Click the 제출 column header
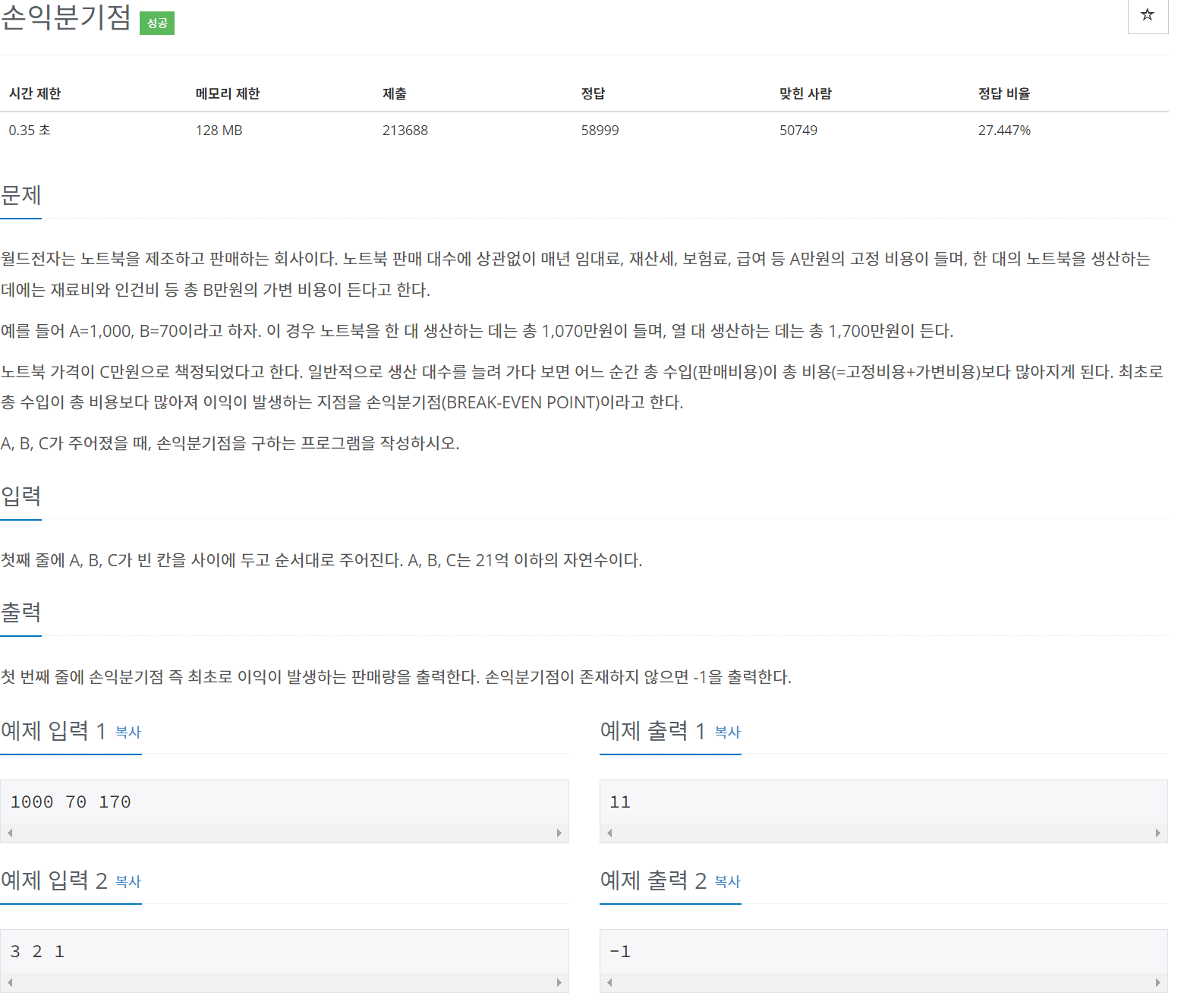Image resolution: width=1184 pixels, height=1008 pixels. point(395,93)
